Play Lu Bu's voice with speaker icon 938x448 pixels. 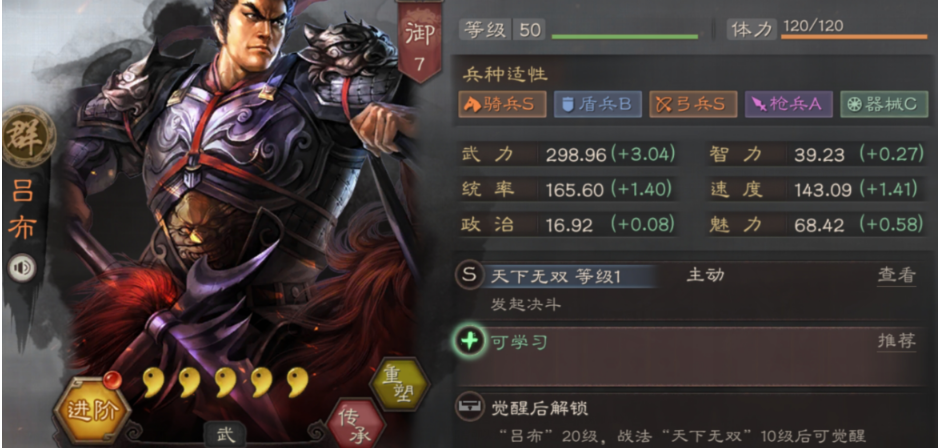click(22, 268)
